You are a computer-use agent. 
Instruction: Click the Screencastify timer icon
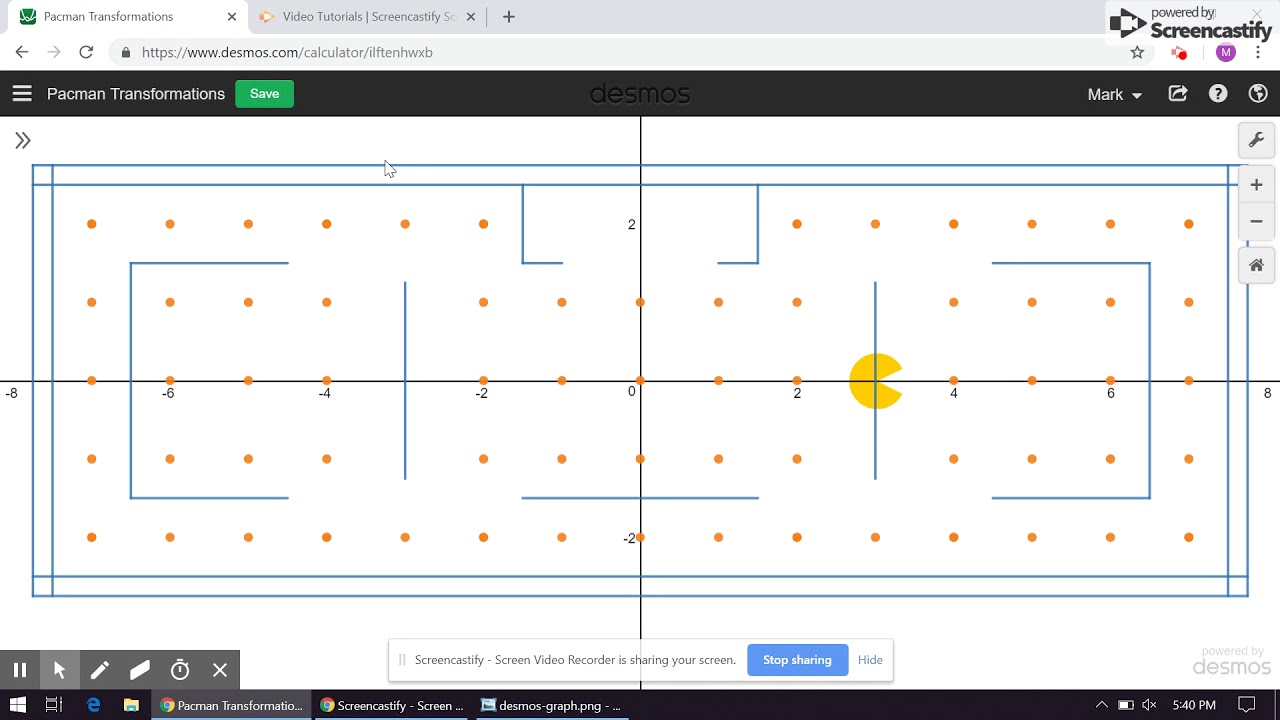(180, 670)
